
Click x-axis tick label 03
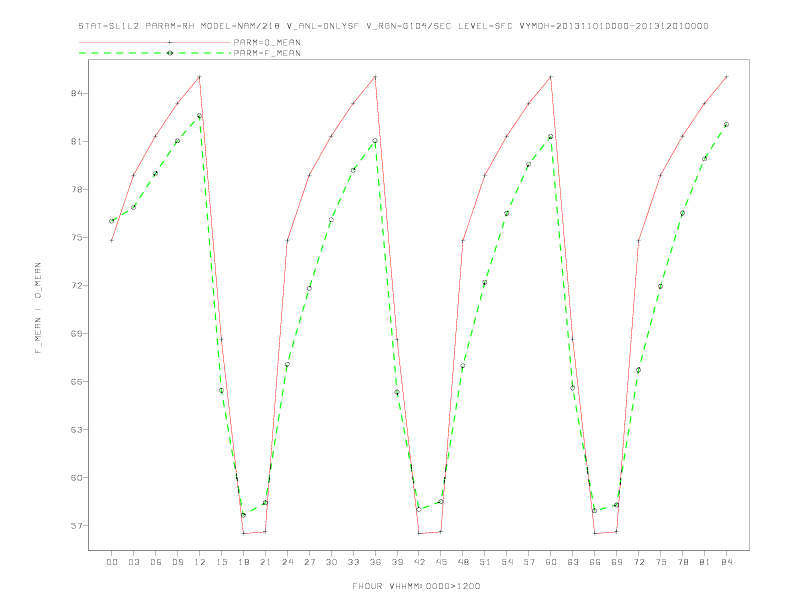134,562
